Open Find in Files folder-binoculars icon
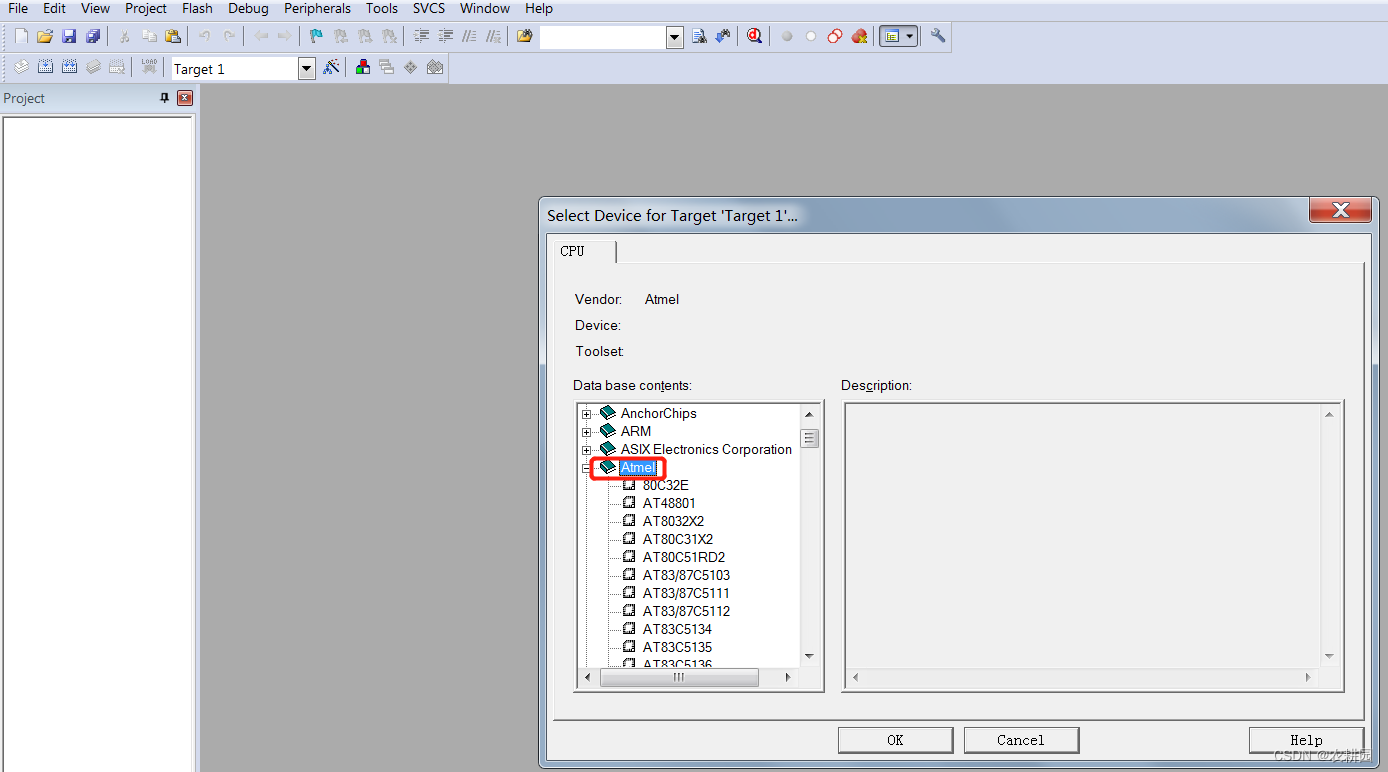 pos(525,36)
